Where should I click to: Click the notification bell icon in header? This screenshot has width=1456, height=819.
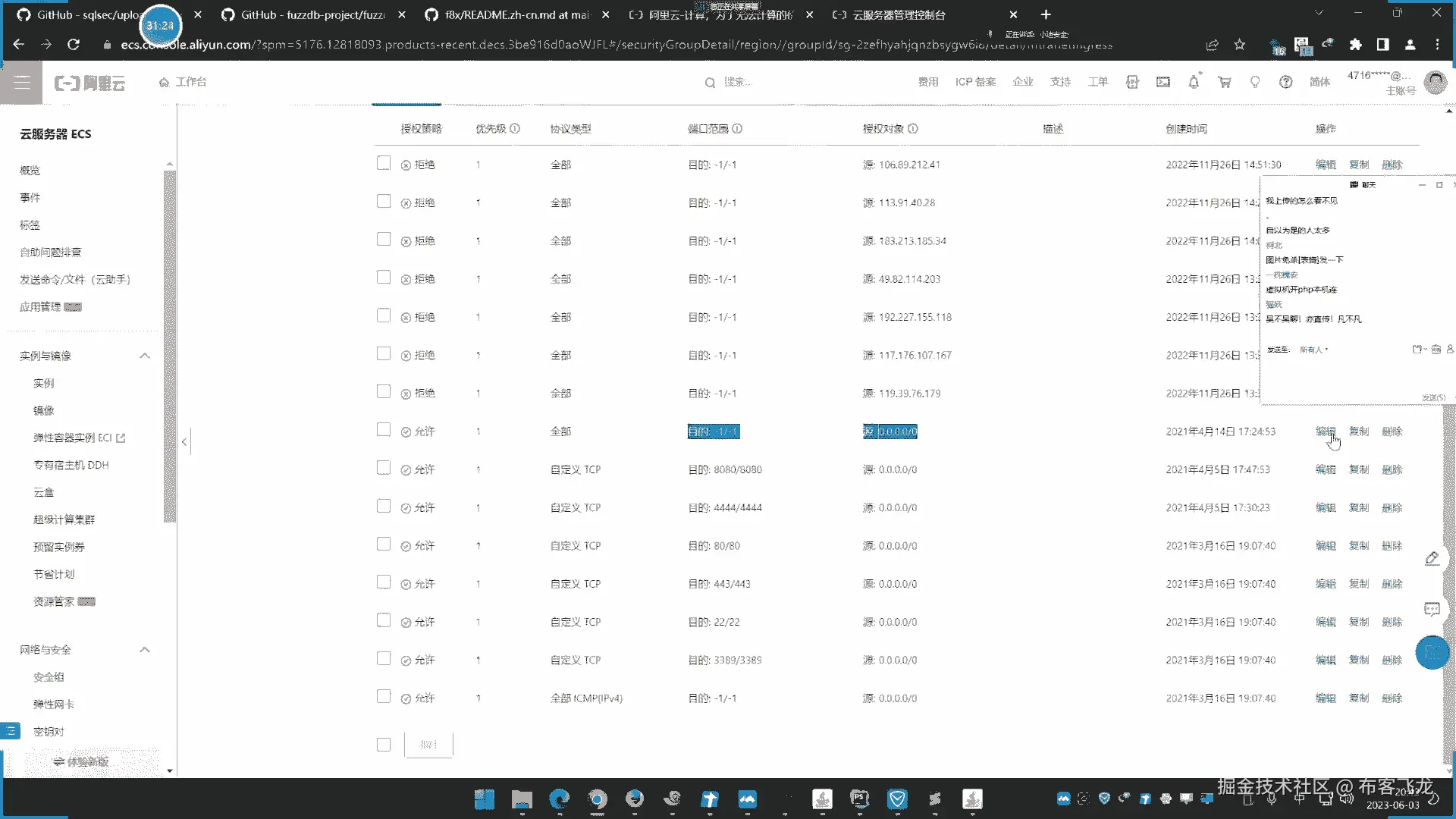pos(1194,82)
